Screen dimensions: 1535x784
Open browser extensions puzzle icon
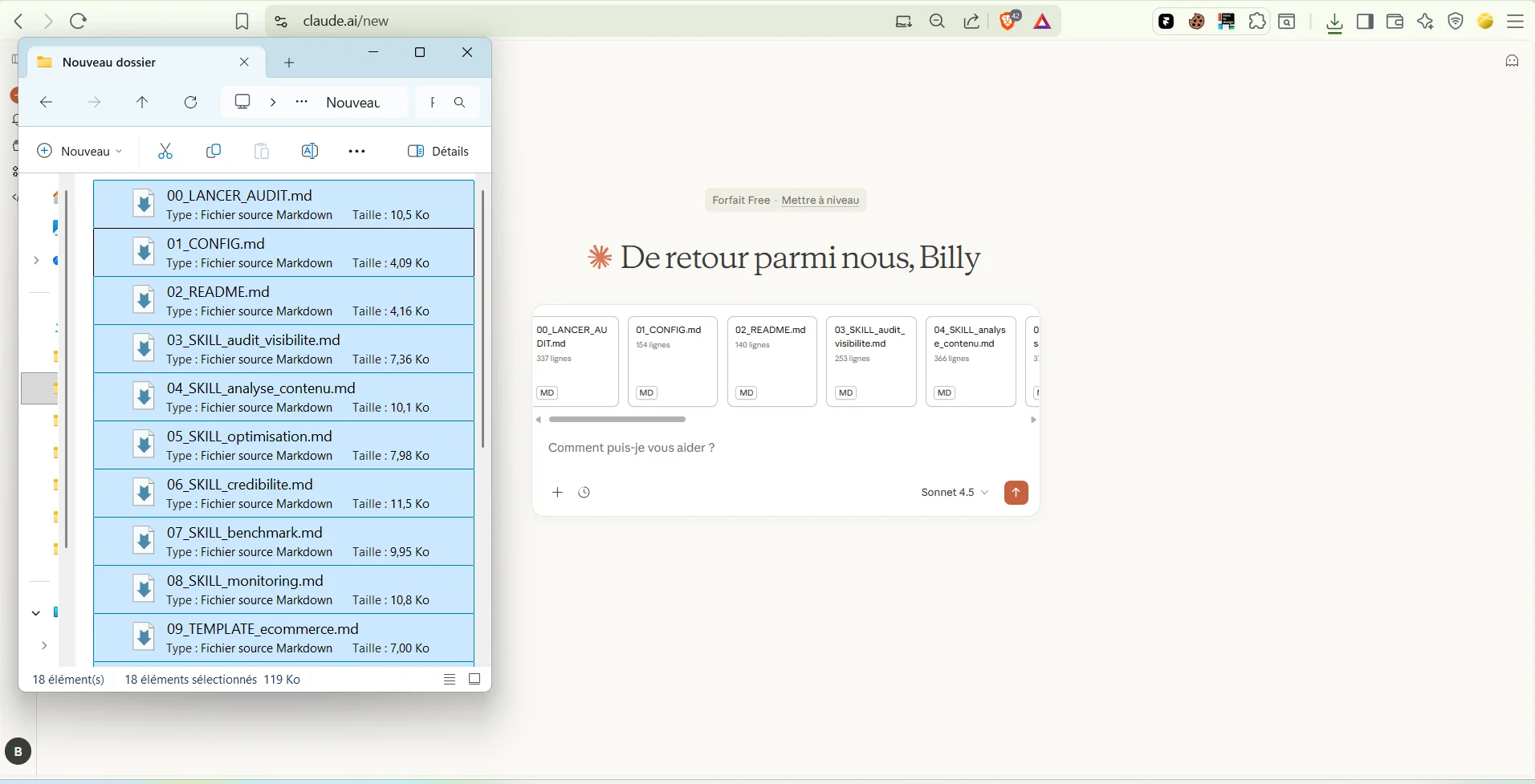[1258, 22]
